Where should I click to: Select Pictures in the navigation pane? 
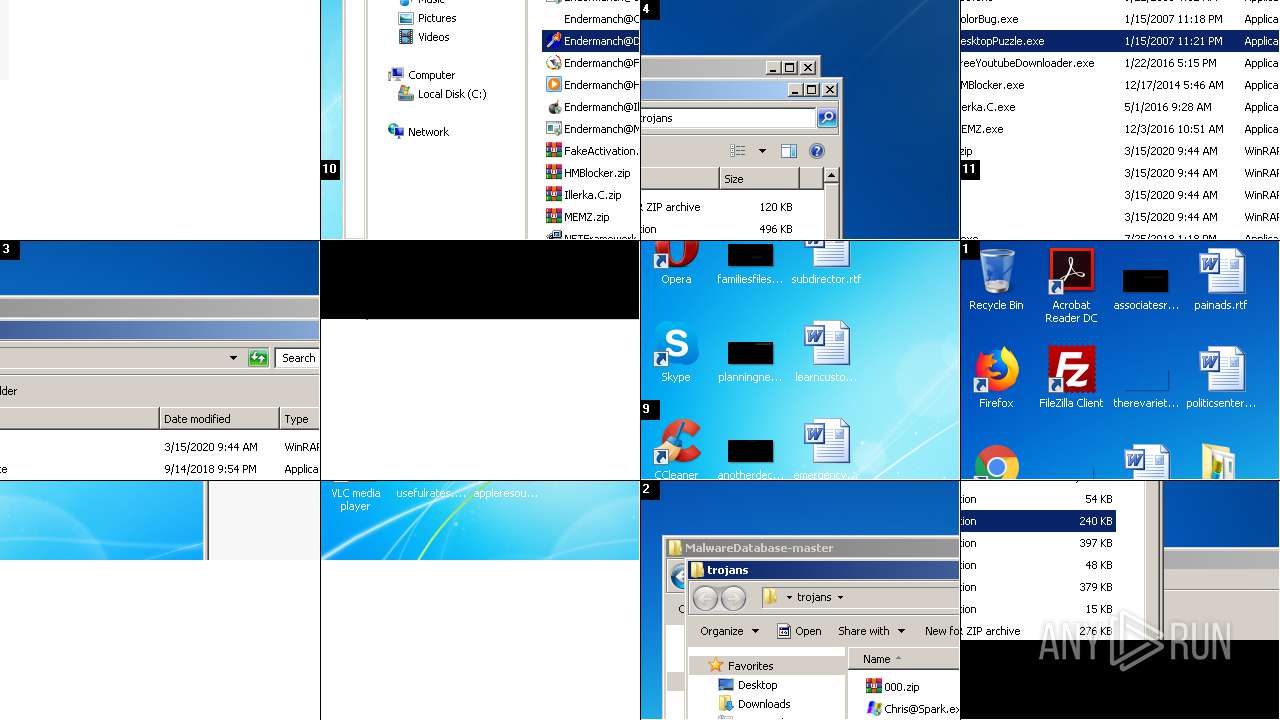coord(427,18)
